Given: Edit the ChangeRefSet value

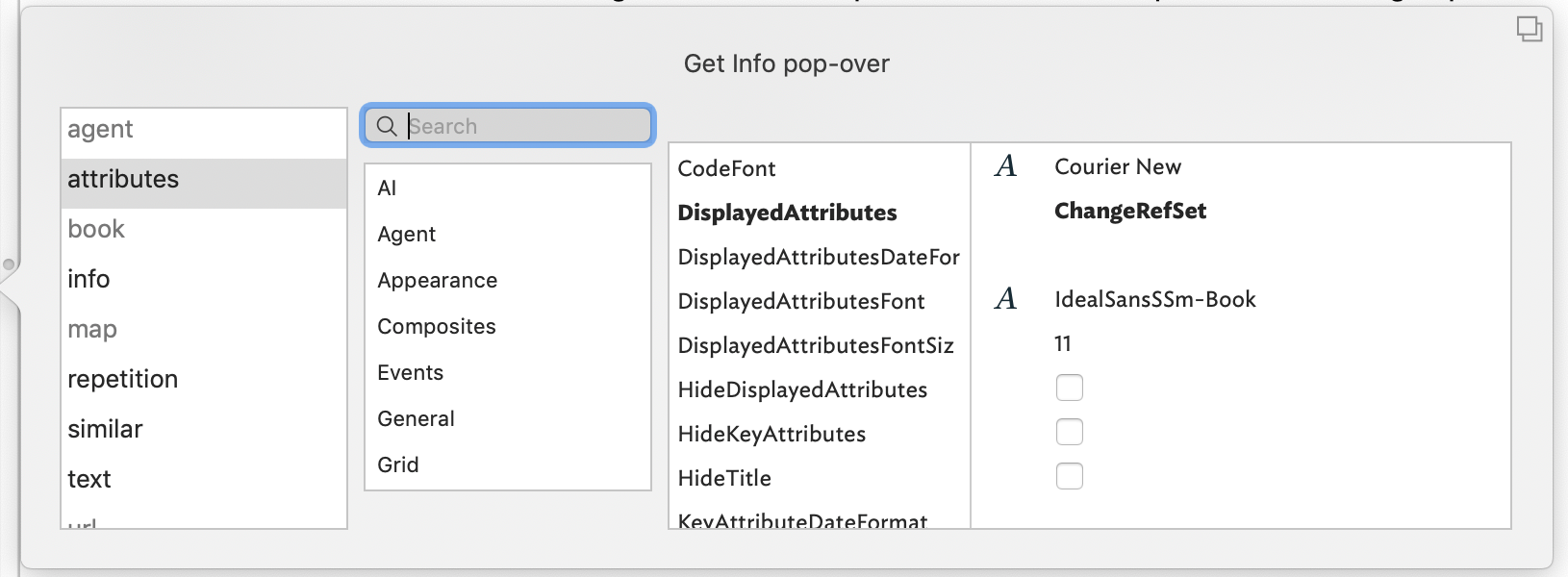Looking at the screenshot, I should [x=1130, y=211].
